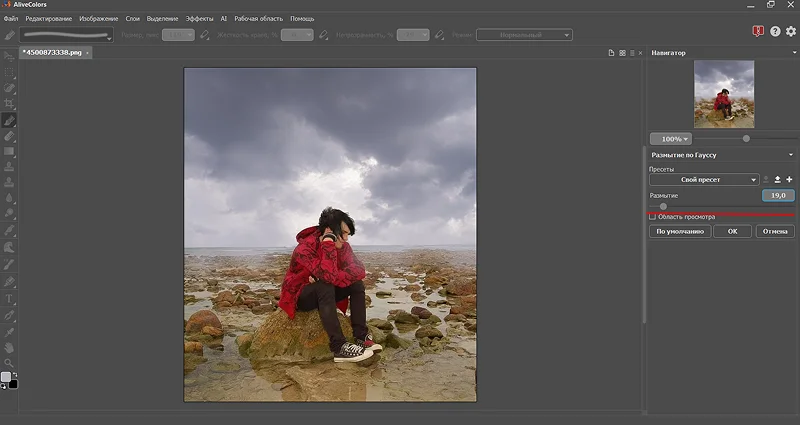The image size is (800, 425).
Task: Open the brush stroke preset dropdown
Action: pyautogui.click(x=66, y=35)
